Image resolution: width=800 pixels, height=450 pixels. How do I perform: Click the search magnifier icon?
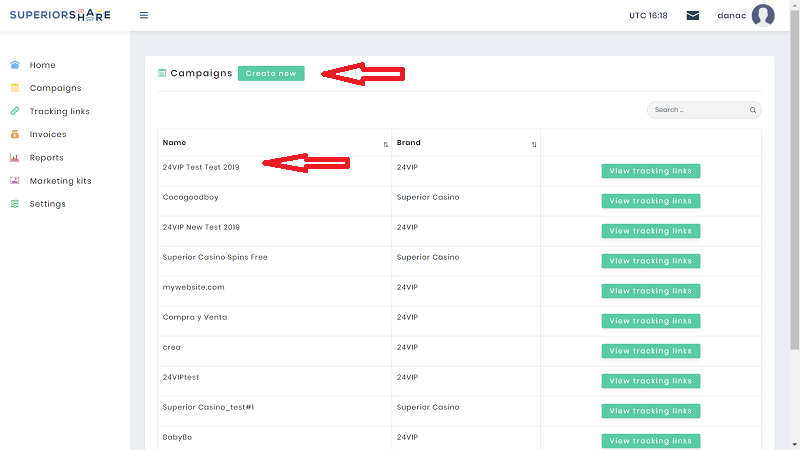[753, 110]
